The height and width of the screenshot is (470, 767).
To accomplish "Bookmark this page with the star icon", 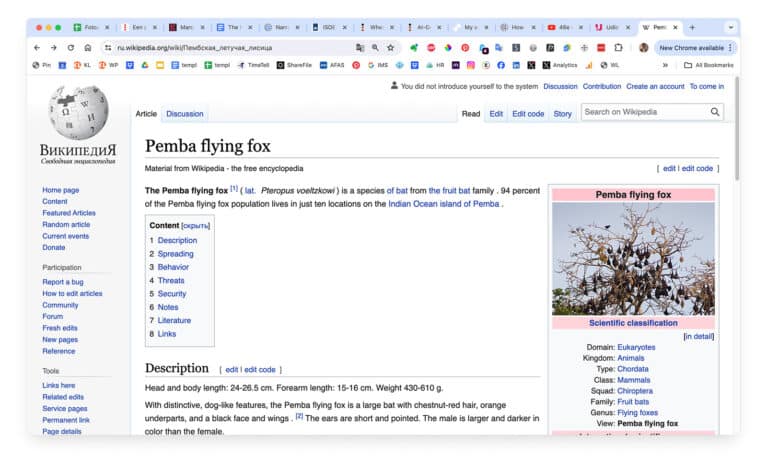I will [390, 47].
